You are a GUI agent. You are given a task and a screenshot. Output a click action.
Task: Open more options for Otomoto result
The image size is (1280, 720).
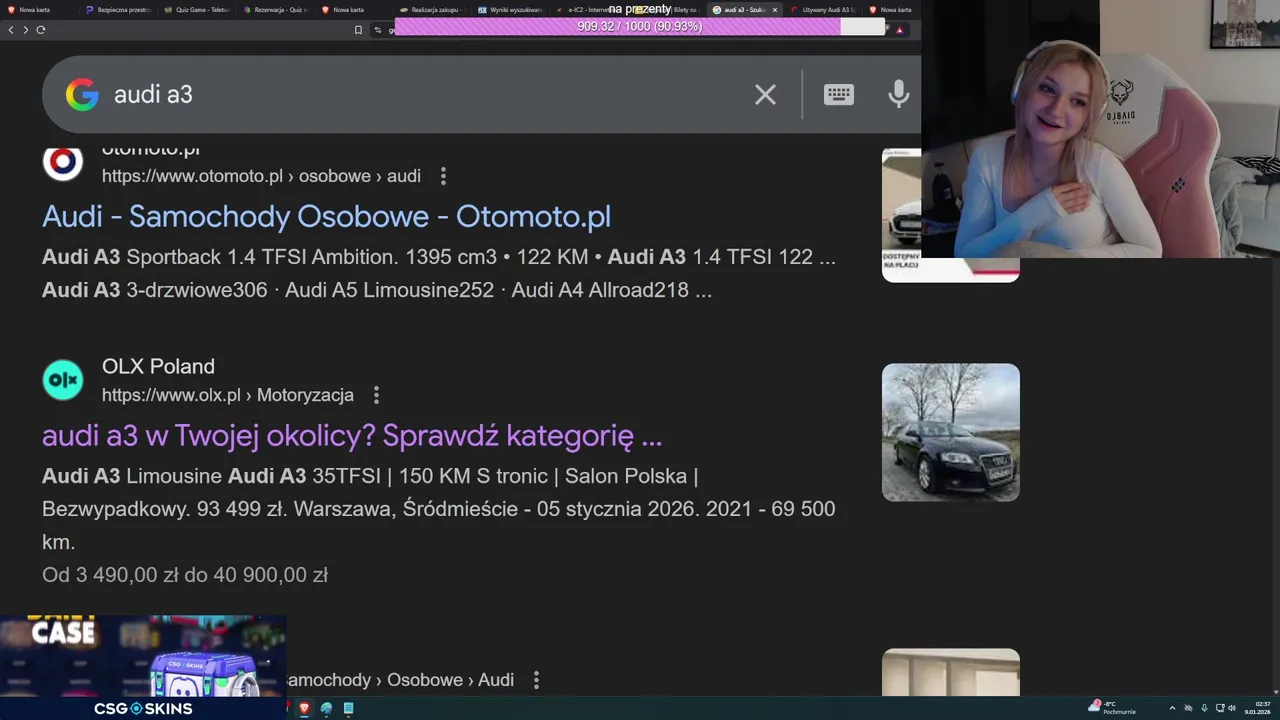tap(443, 176)
